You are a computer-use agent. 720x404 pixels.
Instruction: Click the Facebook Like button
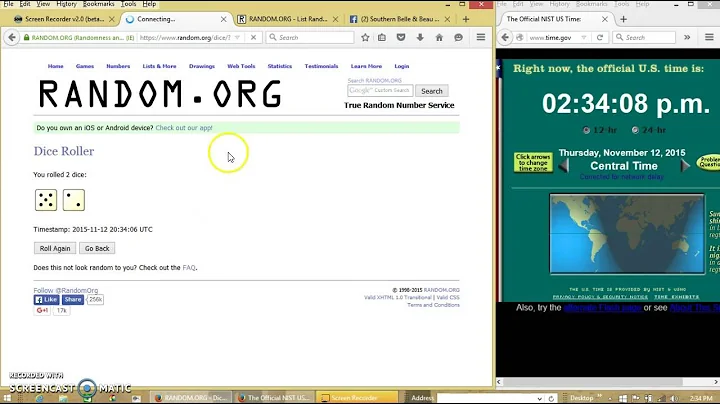pos(46,300)
